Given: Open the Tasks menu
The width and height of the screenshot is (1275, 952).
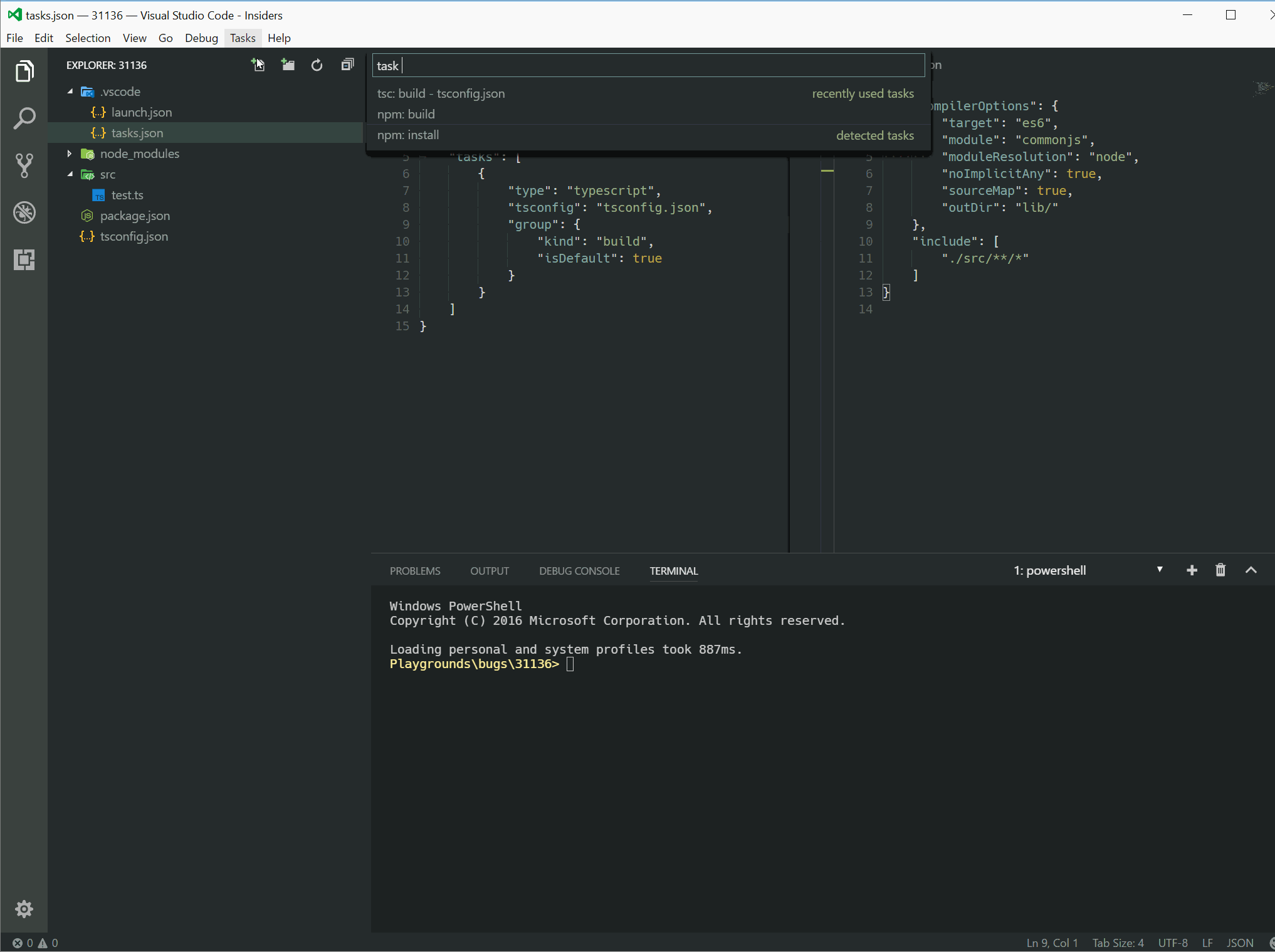Looking at the screenshot, I should (x=243, y=38).
